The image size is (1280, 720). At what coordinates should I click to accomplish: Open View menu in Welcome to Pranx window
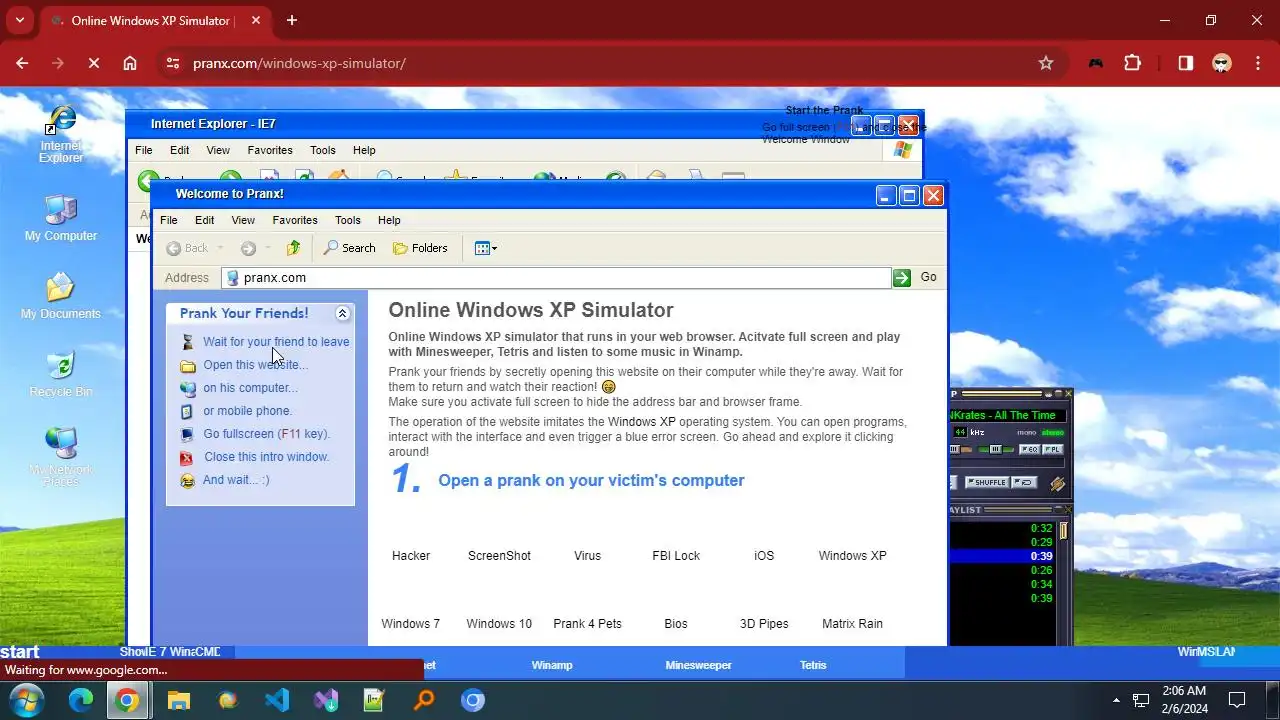pos(243,220)
